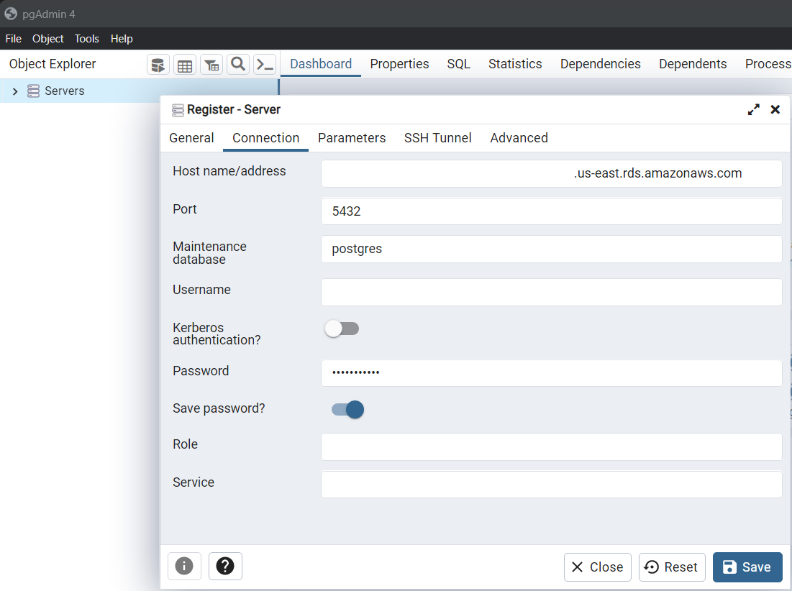Open Search Objects magnifier icon

click(238, 65)
